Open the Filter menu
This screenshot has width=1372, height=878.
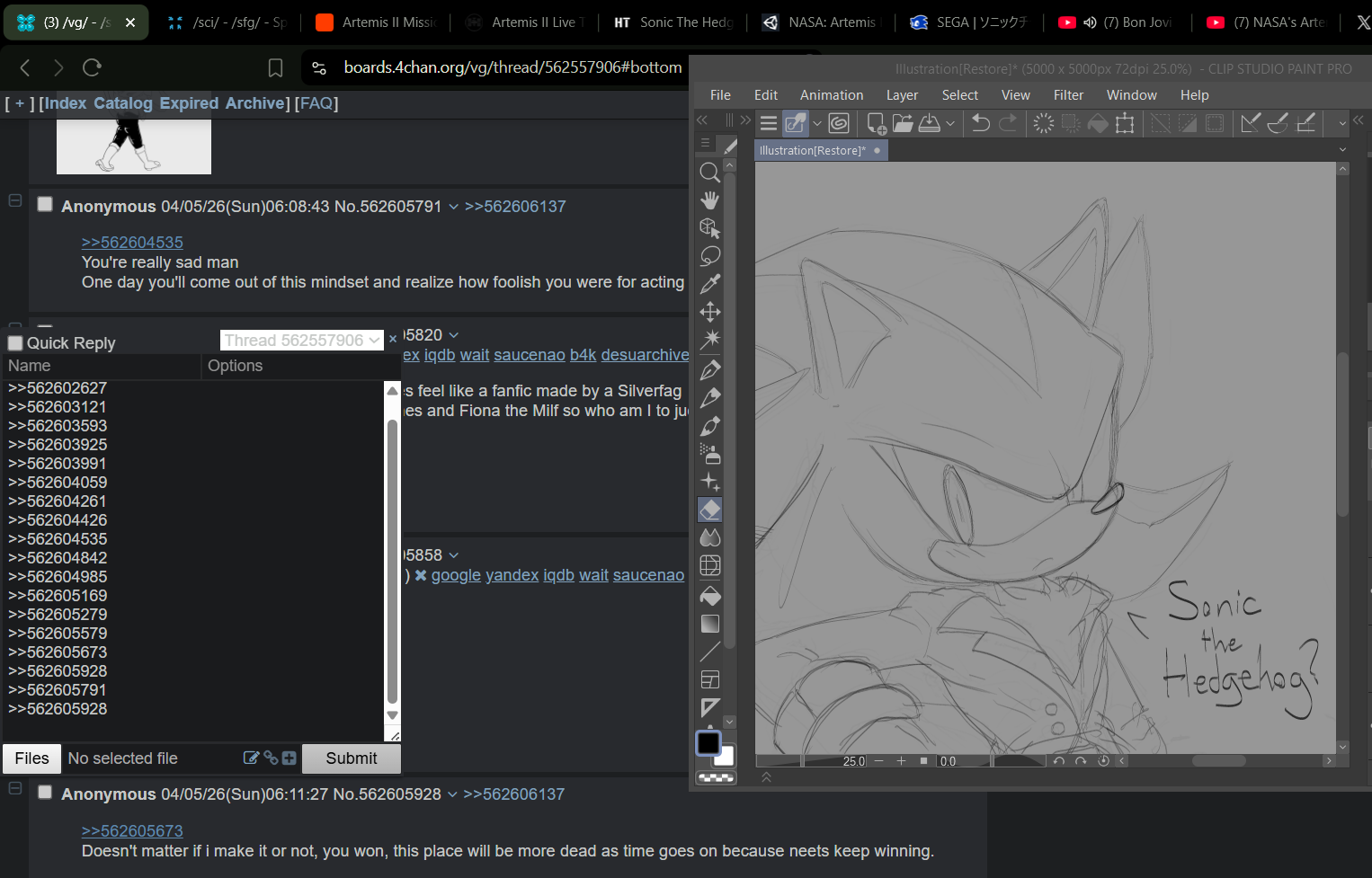(x=1068, y=95)
